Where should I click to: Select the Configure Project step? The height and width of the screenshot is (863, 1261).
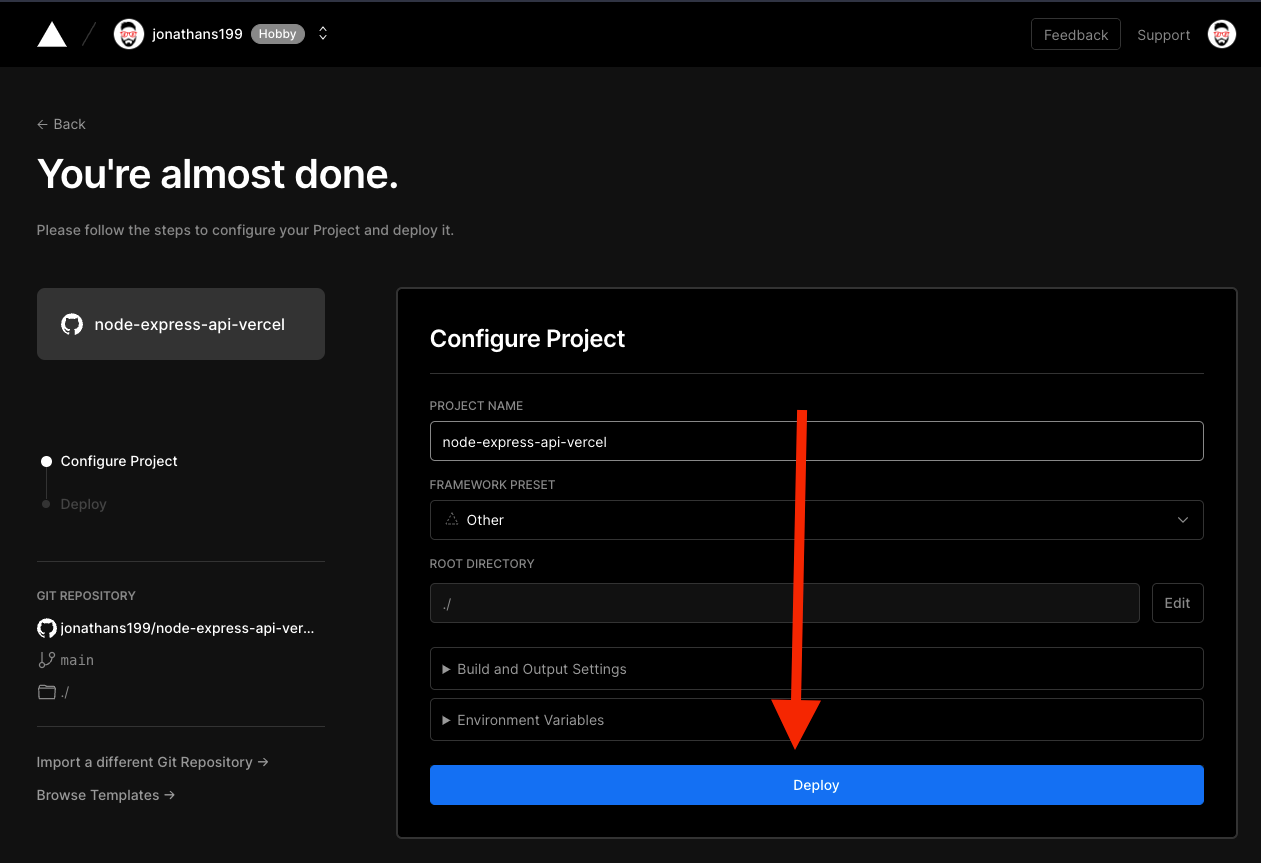point(118,461)
